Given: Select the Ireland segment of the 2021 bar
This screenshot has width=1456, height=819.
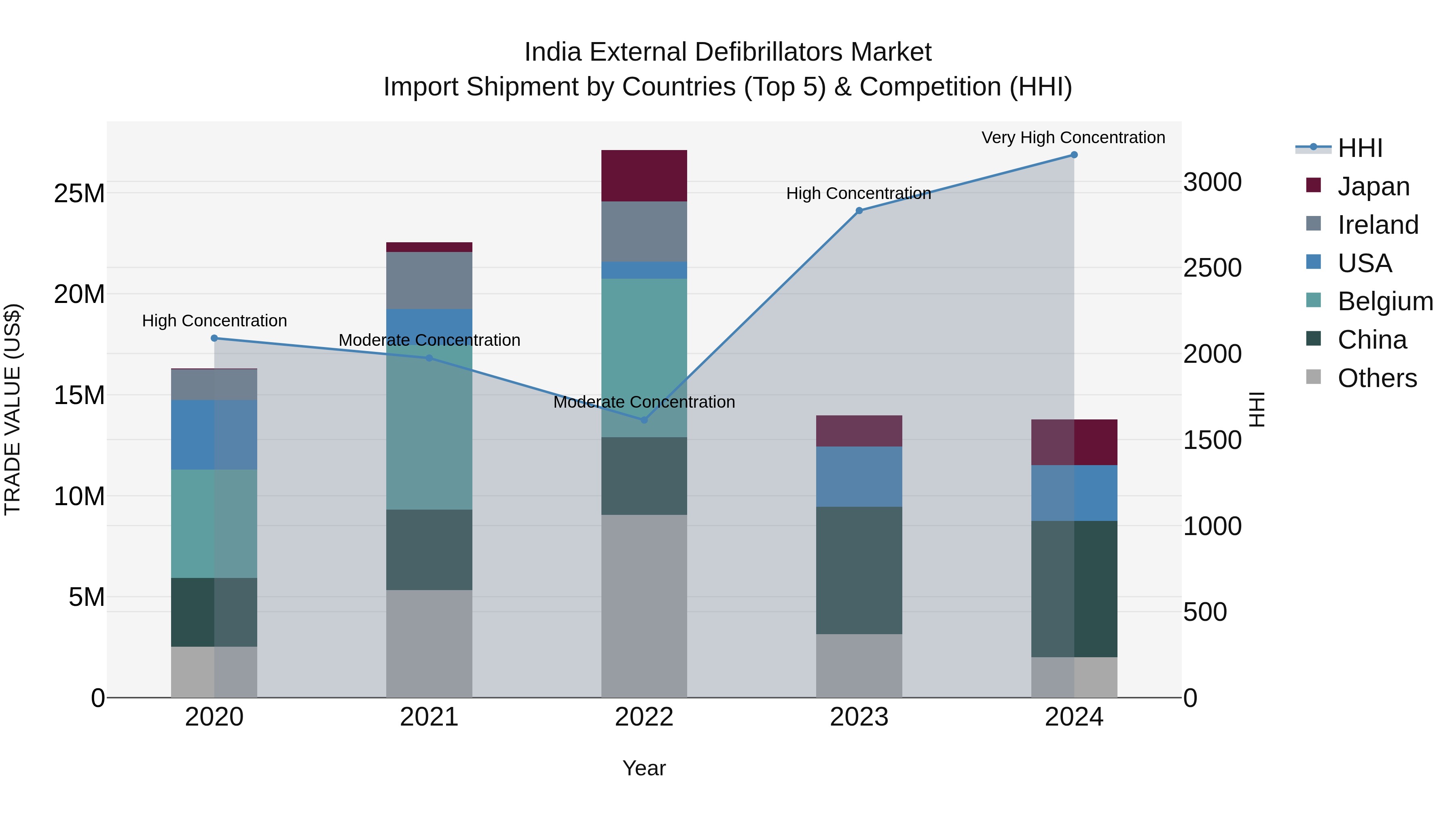Looking at the screenshot, I should pos(429,281).
